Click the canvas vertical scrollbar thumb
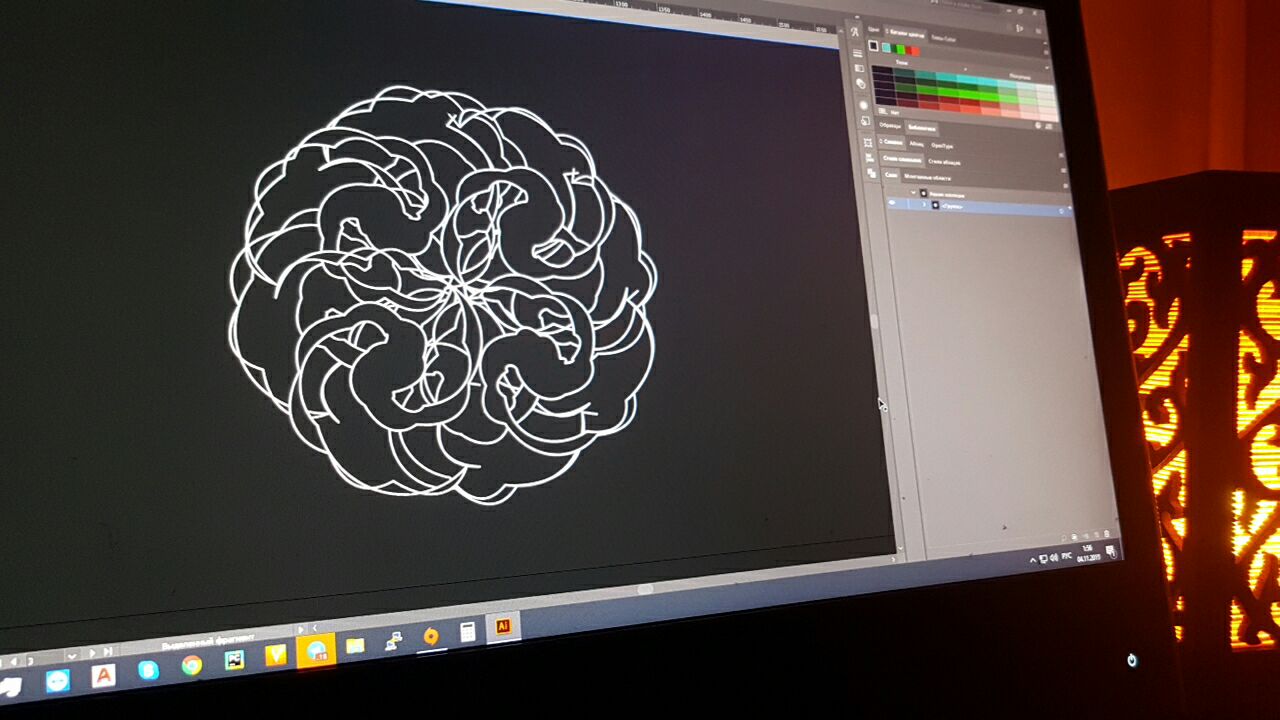 coord(874,322)
